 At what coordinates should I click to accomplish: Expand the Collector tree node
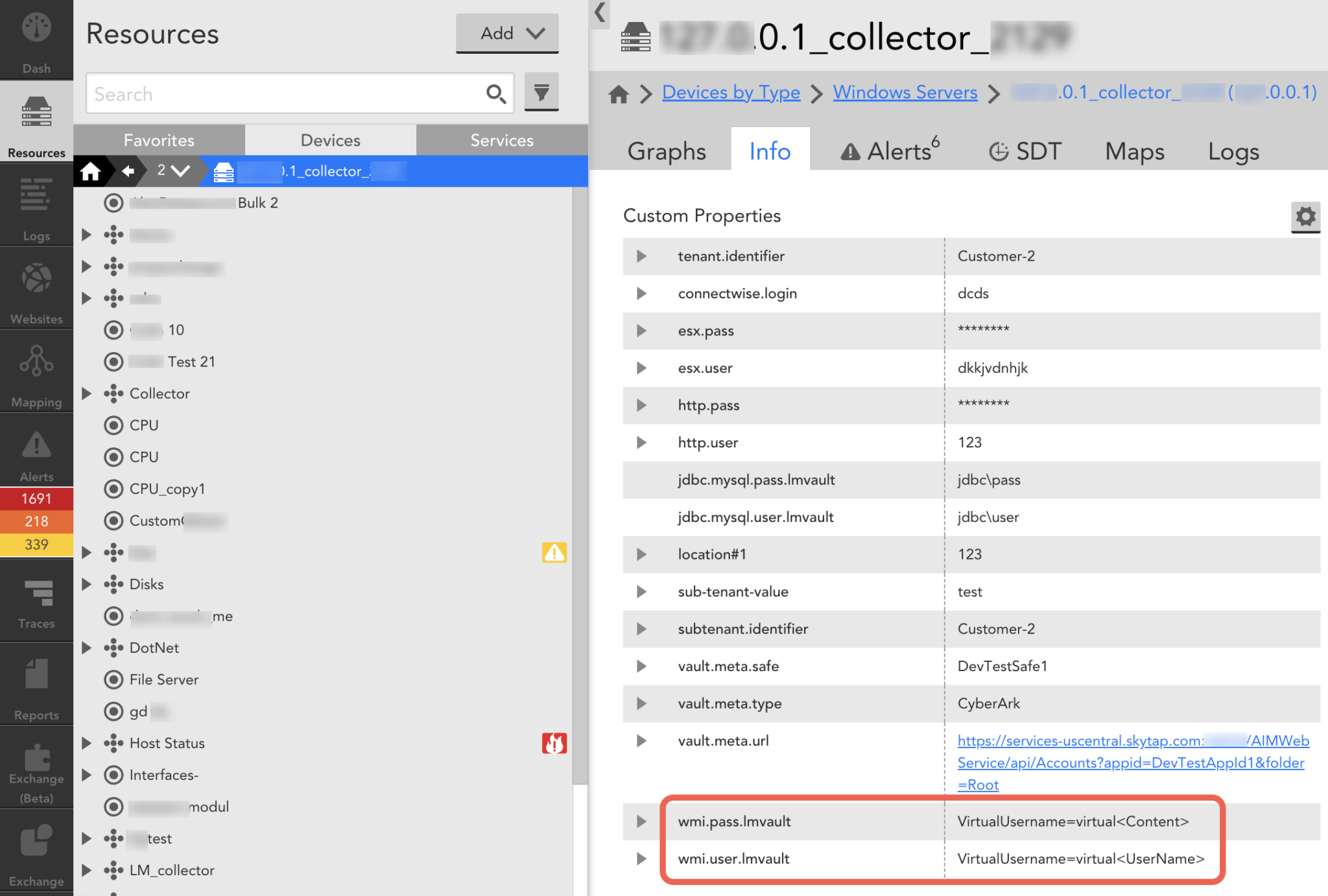[x=86, y=394]
